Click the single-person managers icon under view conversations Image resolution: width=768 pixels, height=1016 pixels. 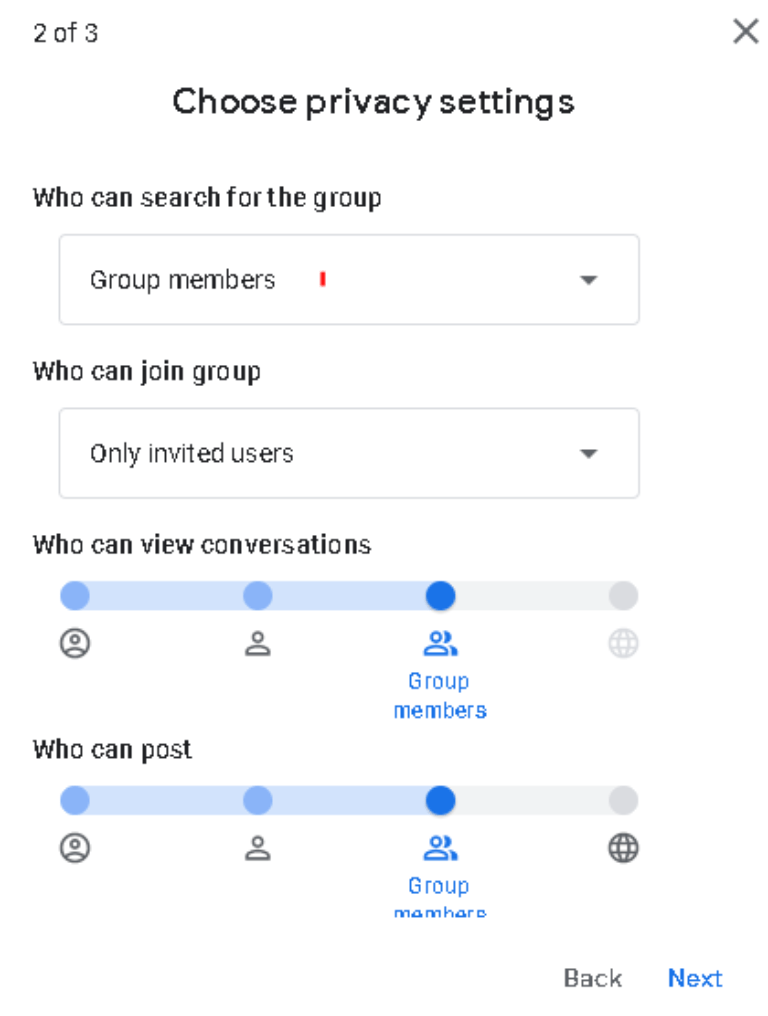pos(257,644)
